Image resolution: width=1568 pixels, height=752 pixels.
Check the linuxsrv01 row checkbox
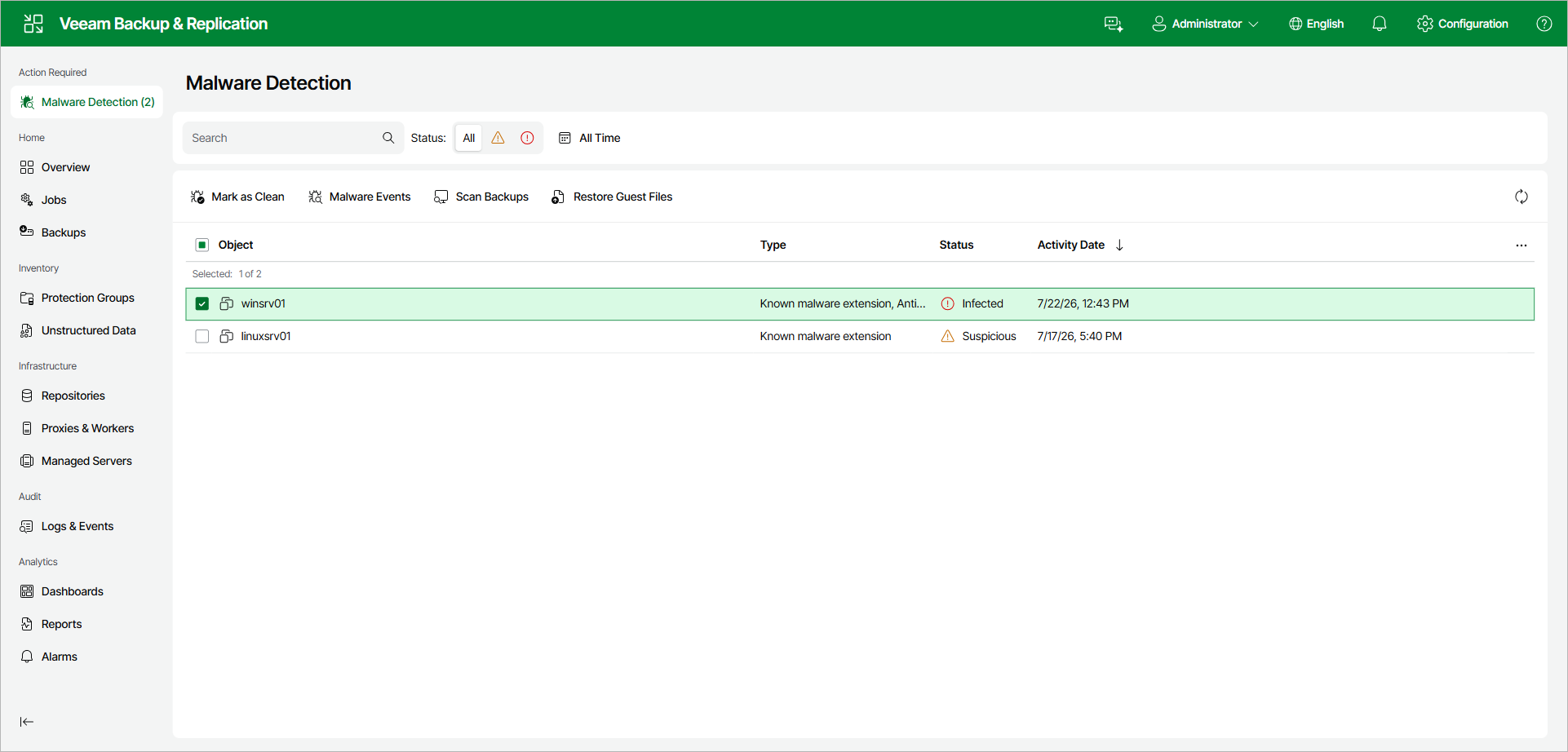click(202, 336)
